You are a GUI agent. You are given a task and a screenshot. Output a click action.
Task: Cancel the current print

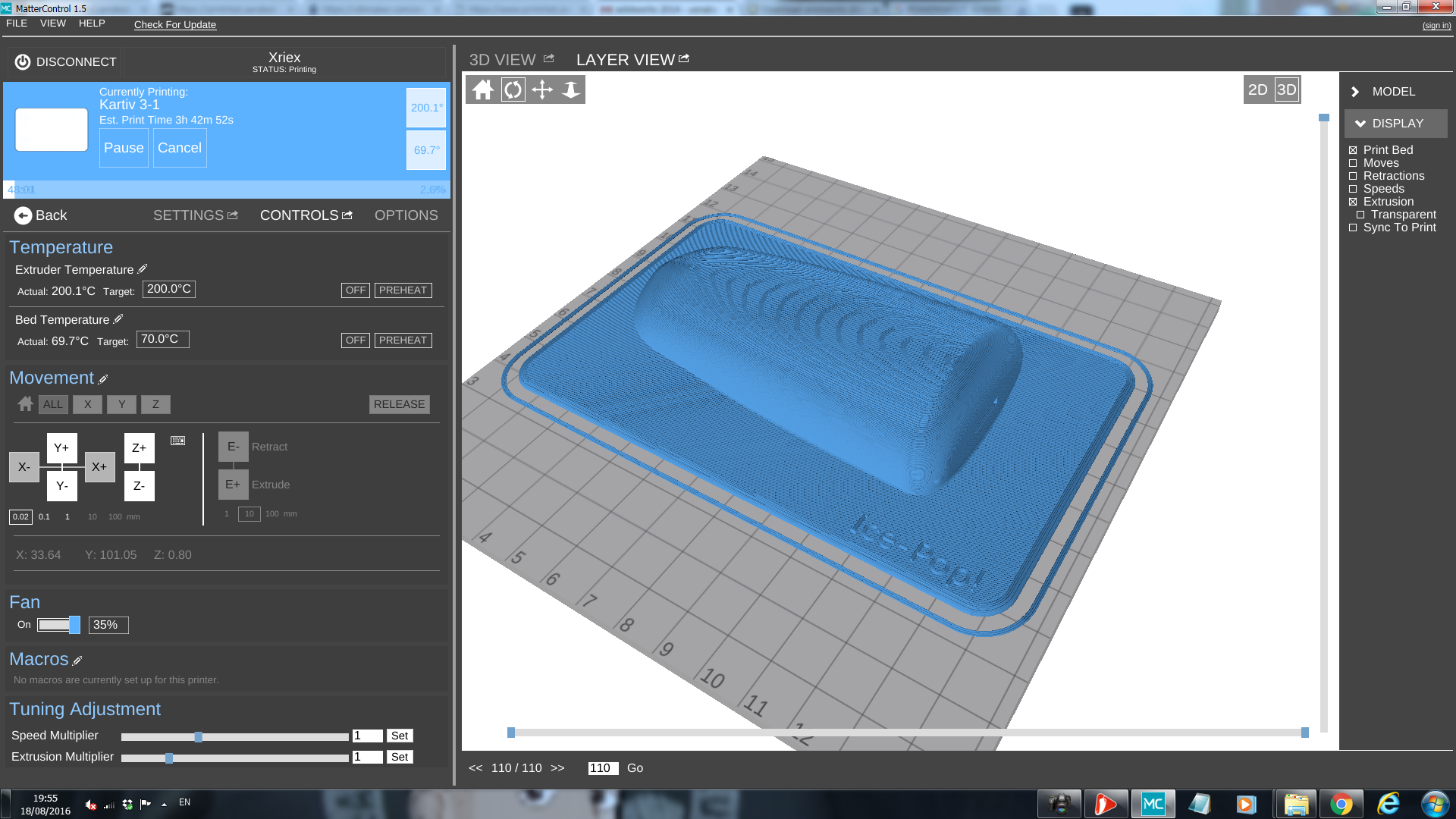pyautogui.click(x=180, y=148)
